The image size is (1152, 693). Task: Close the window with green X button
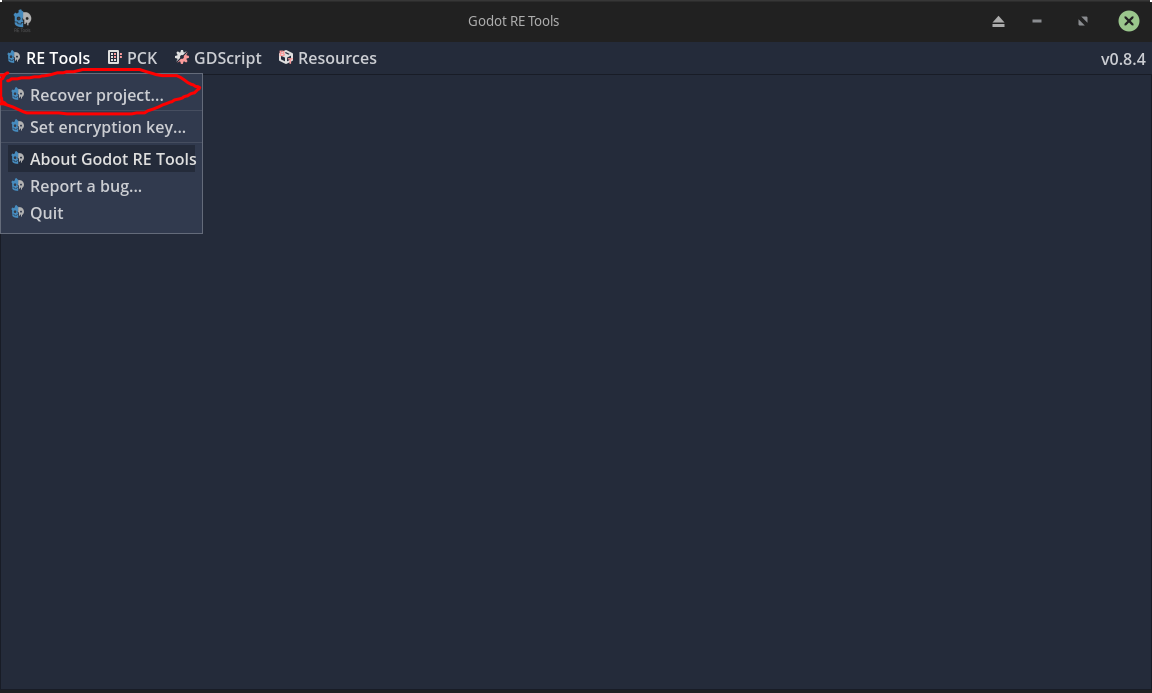[x=1128, y=21]
